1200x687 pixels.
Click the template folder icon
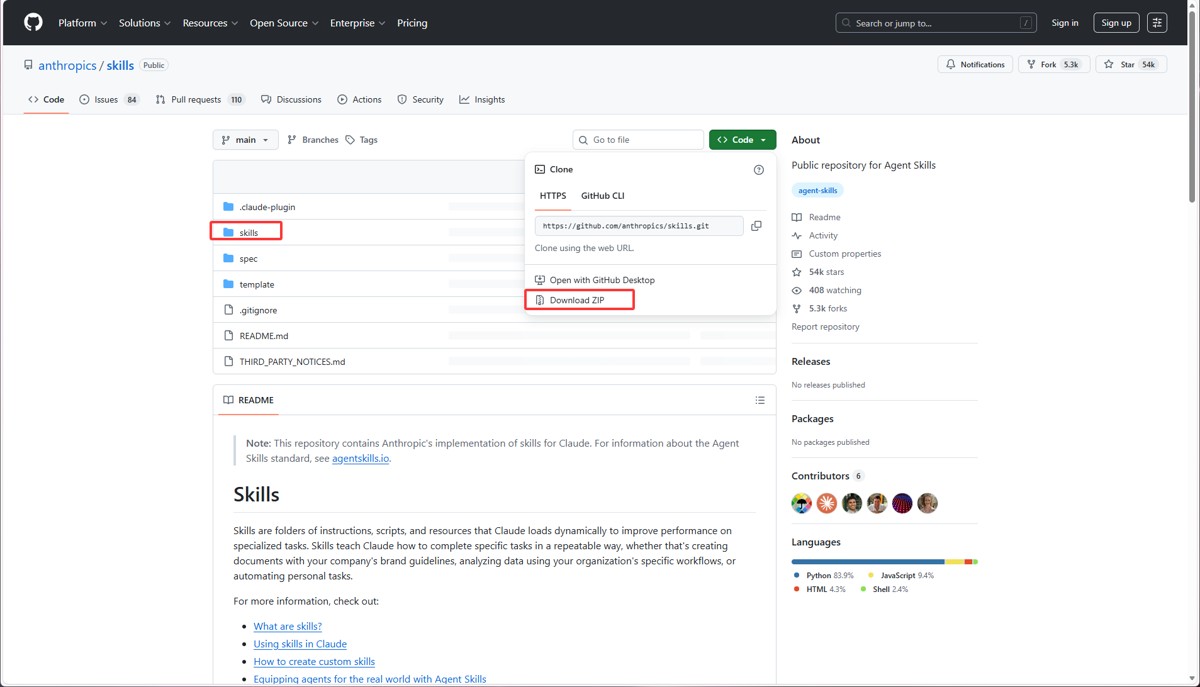tap(228, 284)
